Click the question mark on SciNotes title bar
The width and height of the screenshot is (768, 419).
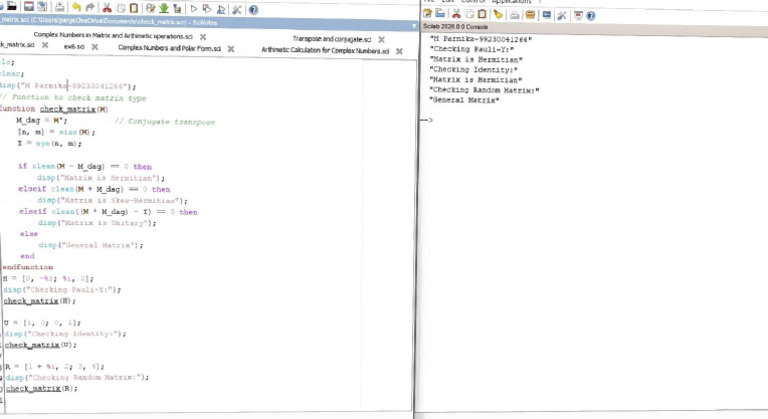pos(413,25)
